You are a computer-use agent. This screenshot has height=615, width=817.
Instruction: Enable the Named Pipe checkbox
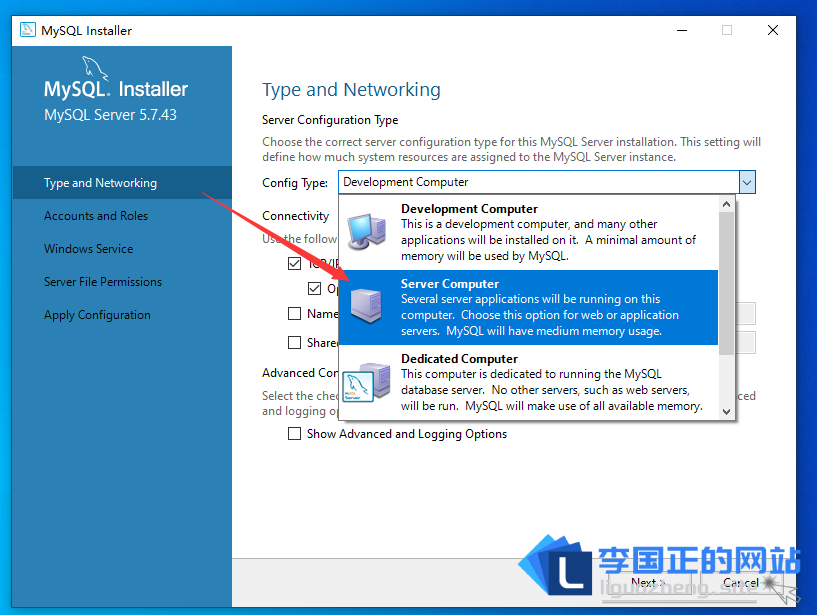coord(294,313)
